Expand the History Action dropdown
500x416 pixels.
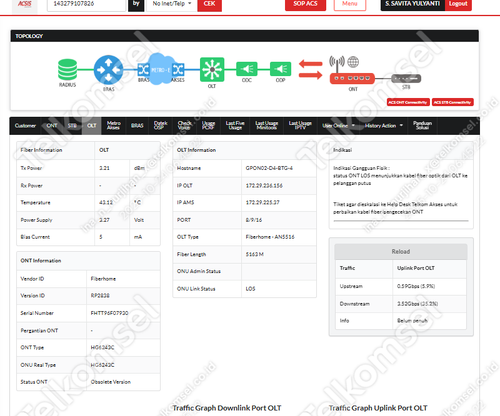point(384,126)
